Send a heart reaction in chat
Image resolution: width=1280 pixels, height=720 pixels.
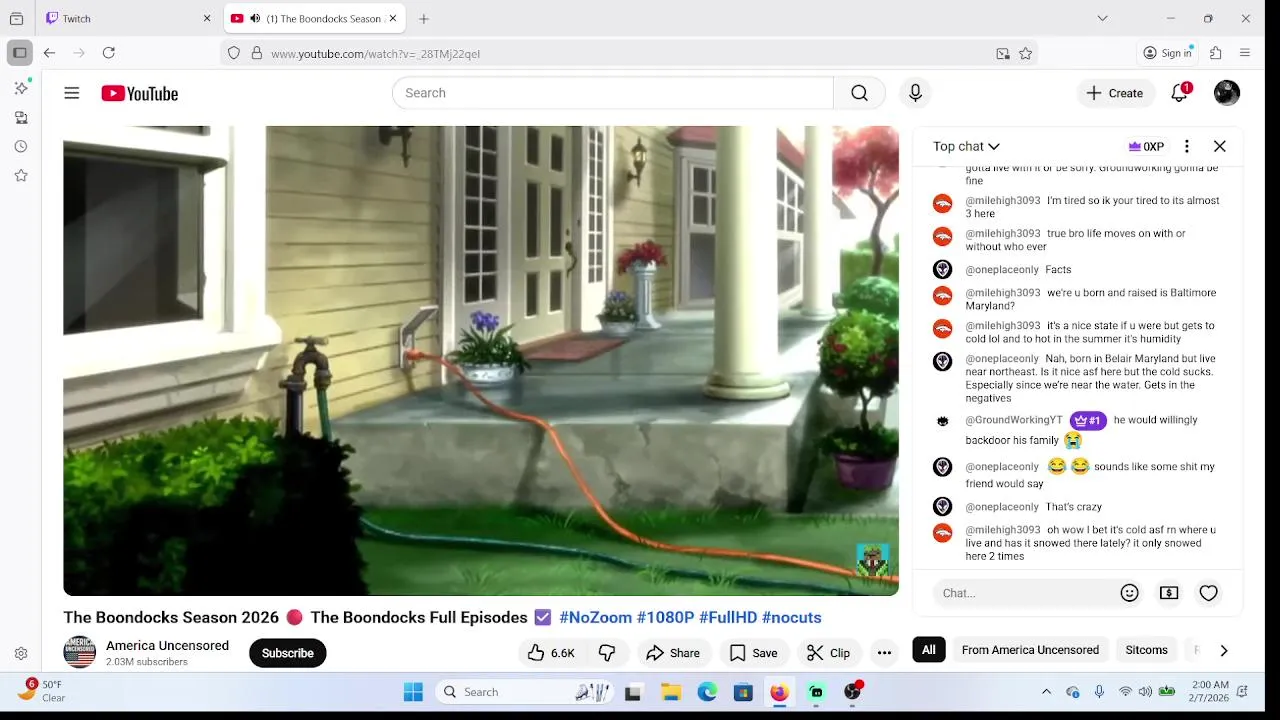[x=1208, y=593]
